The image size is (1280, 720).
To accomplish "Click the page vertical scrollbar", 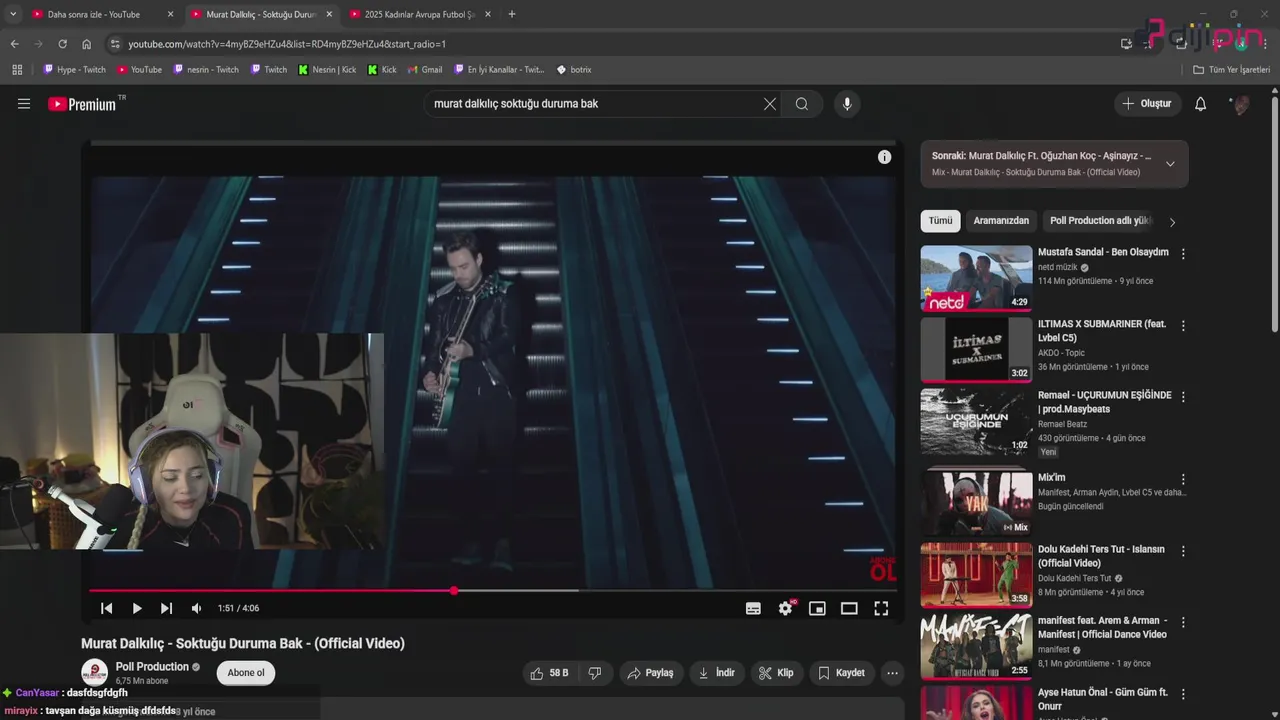I will (1274, 215).
